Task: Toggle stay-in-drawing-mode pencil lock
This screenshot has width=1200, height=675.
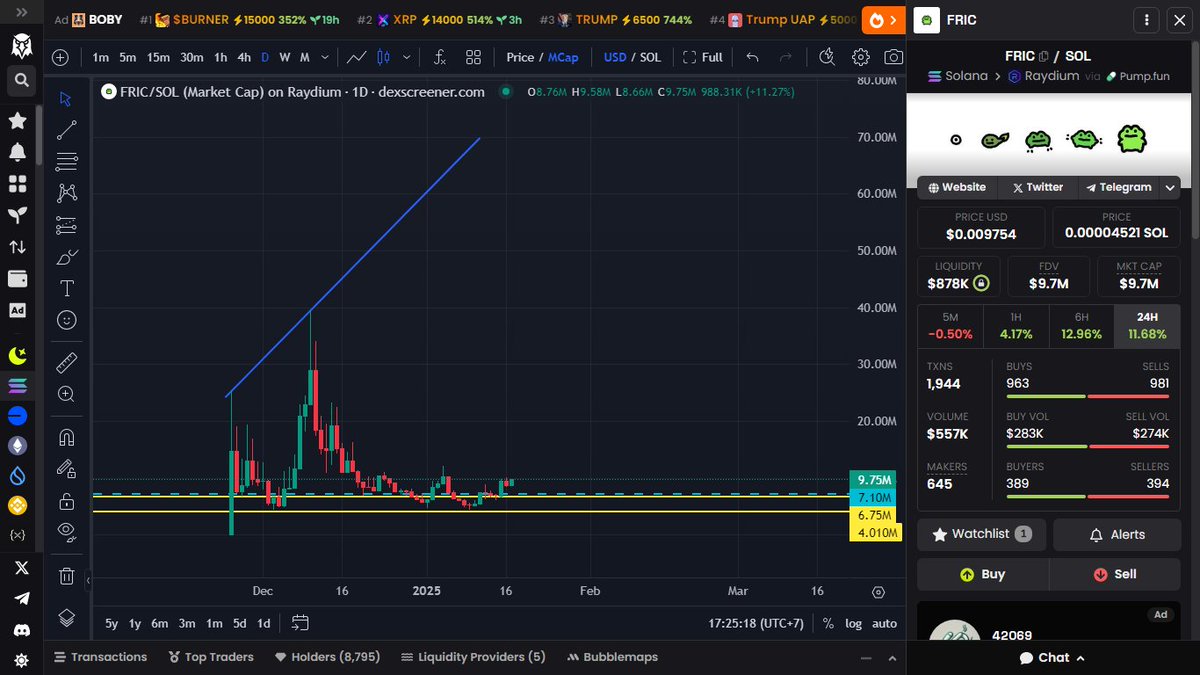Action: click(66, 469)
